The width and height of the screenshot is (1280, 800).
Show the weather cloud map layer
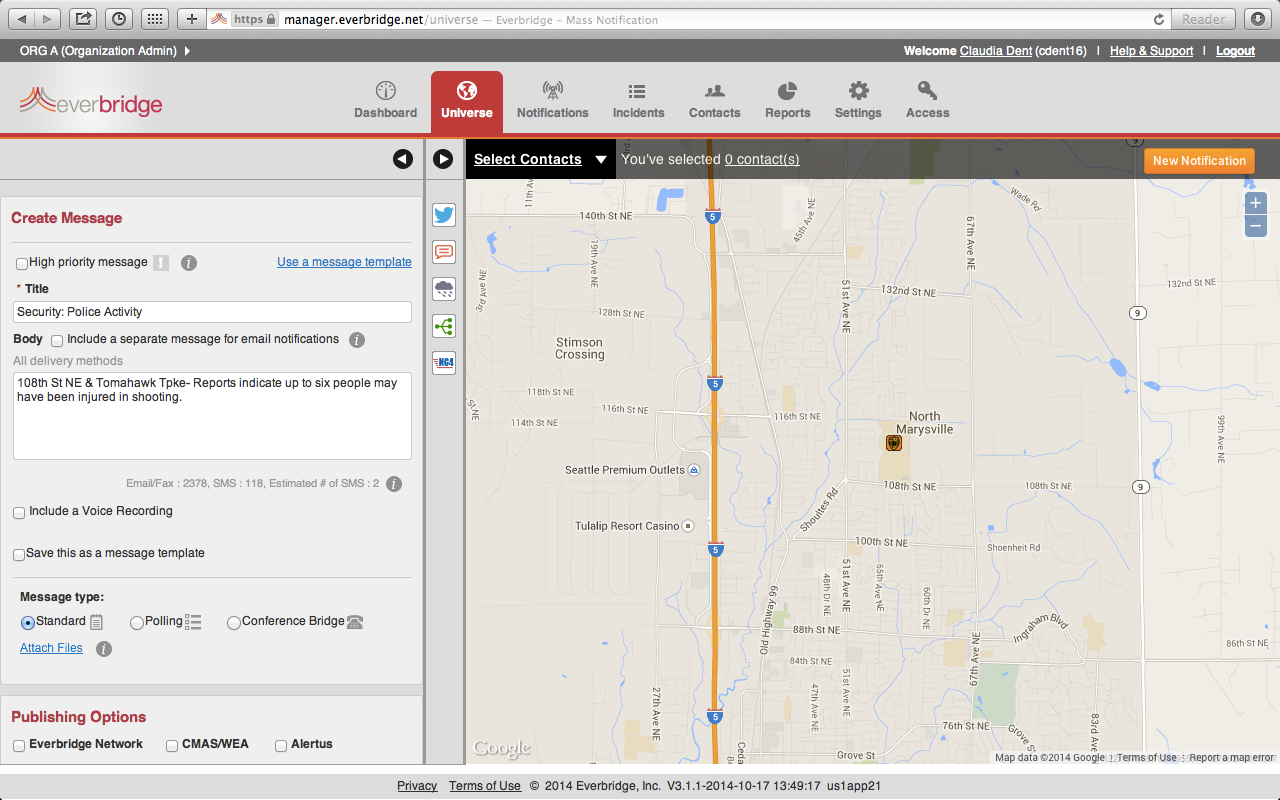444,289
